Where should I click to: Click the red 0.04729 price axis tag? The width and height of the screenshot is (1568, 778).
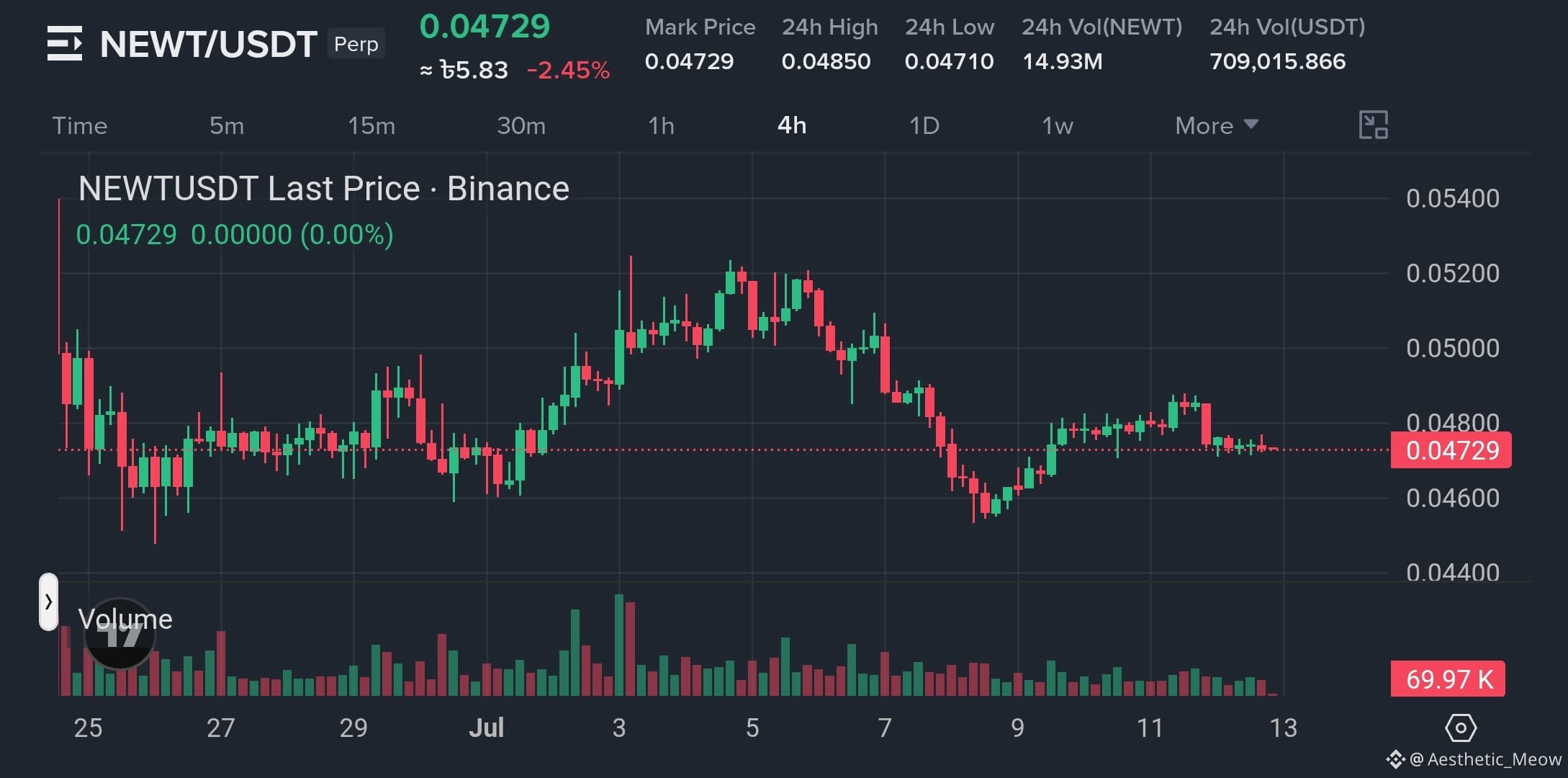pos(1451,450)
